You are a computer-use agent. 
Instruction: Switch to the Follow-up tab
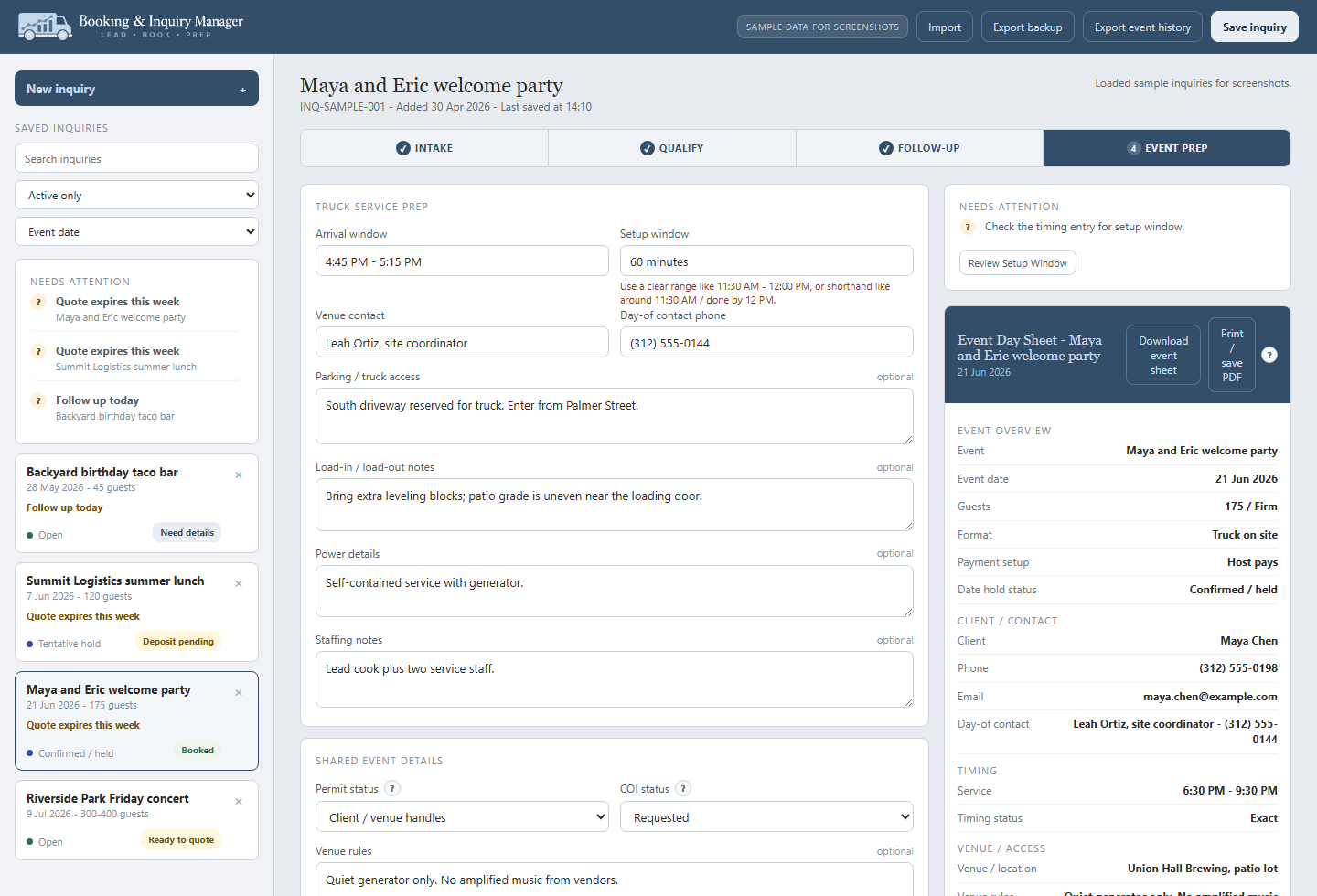click(x=919, y=148)
